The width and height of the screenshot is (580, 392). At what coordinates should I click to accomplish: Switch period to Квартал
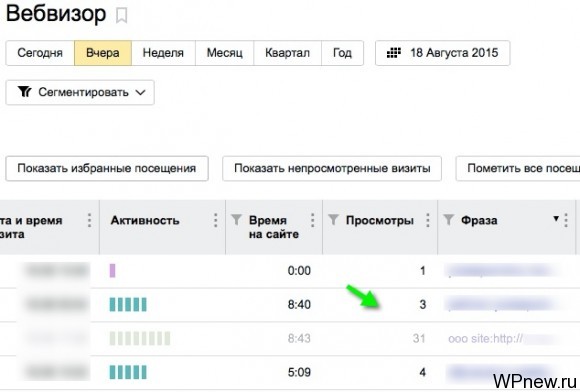(x=287, y=53)
